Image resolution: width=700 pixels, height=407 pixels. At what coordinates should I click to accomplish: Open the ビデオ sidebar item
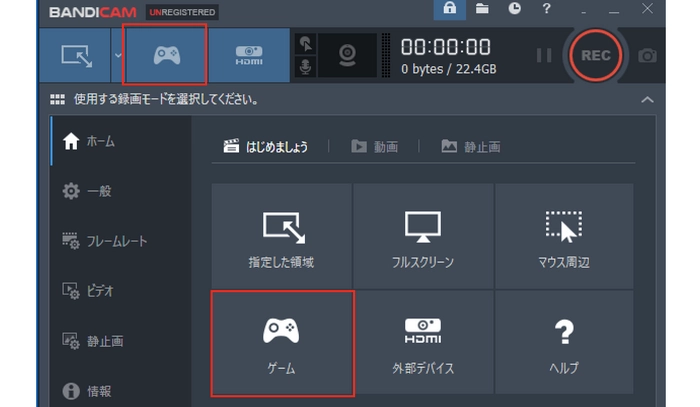(121, 291)
